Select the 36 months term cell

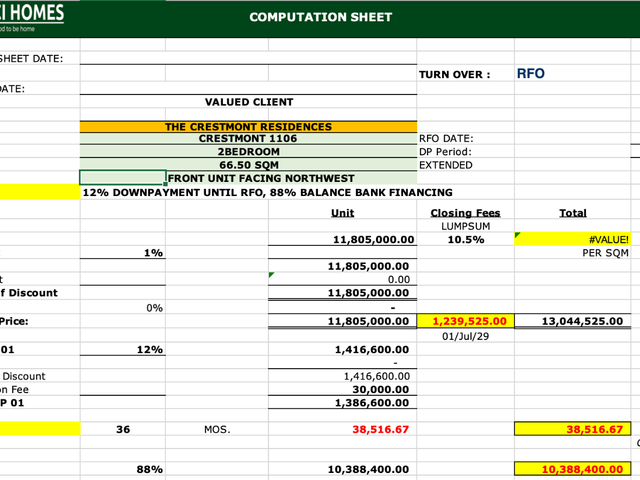pos(123,429)
